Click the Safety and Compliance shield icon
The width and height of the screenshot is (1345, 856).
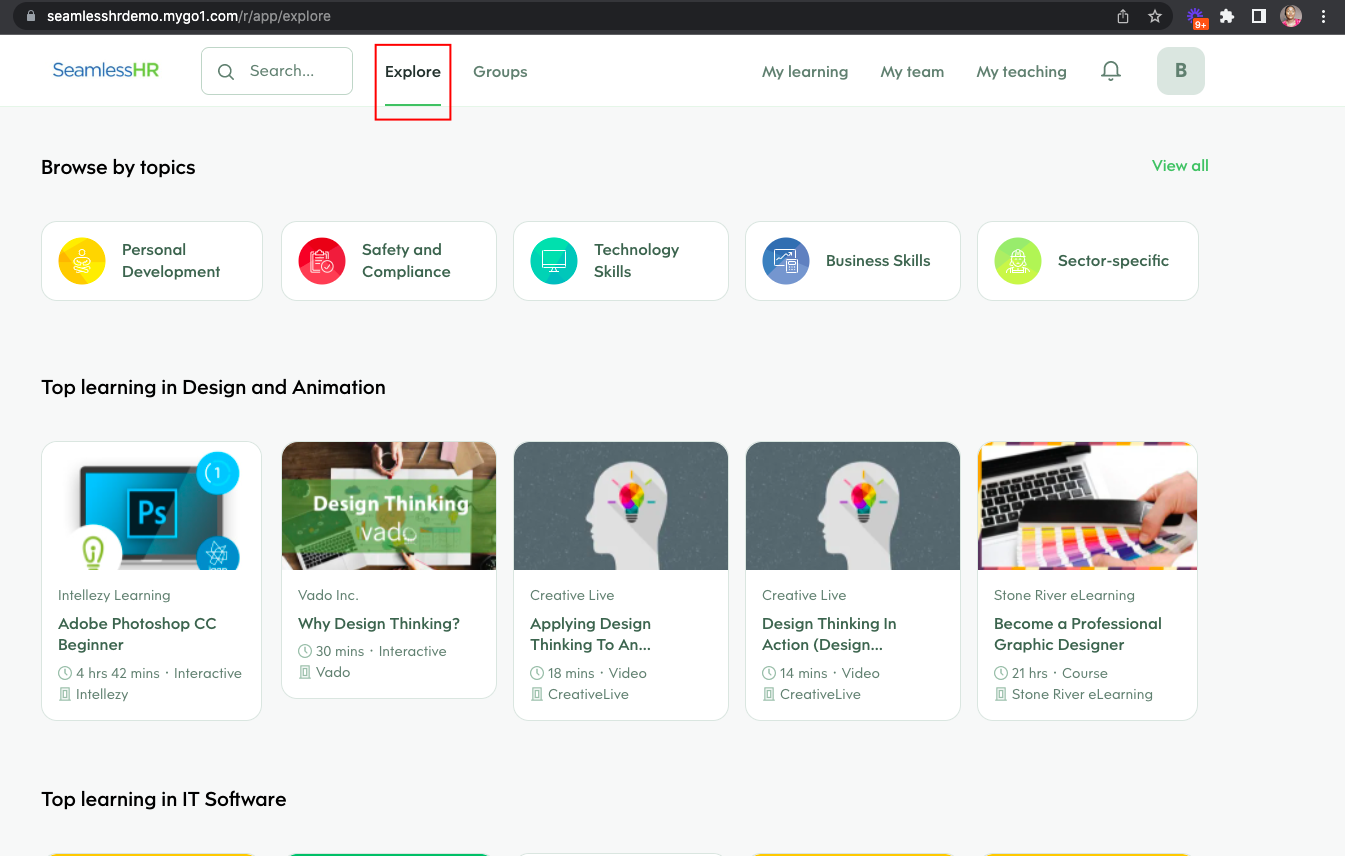321,261
